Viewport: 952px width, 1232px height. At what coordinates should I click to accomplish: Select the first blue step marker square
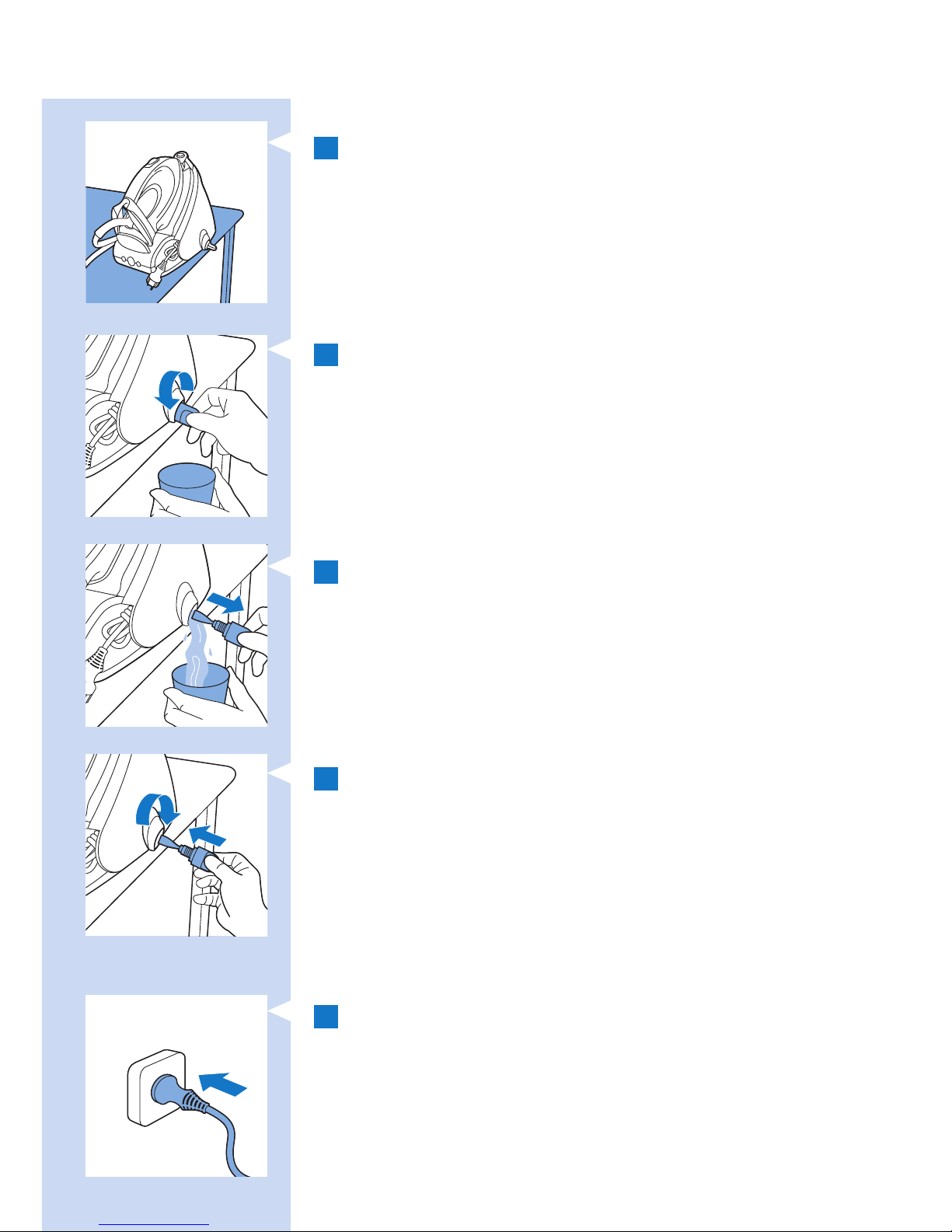click(326, 148)
